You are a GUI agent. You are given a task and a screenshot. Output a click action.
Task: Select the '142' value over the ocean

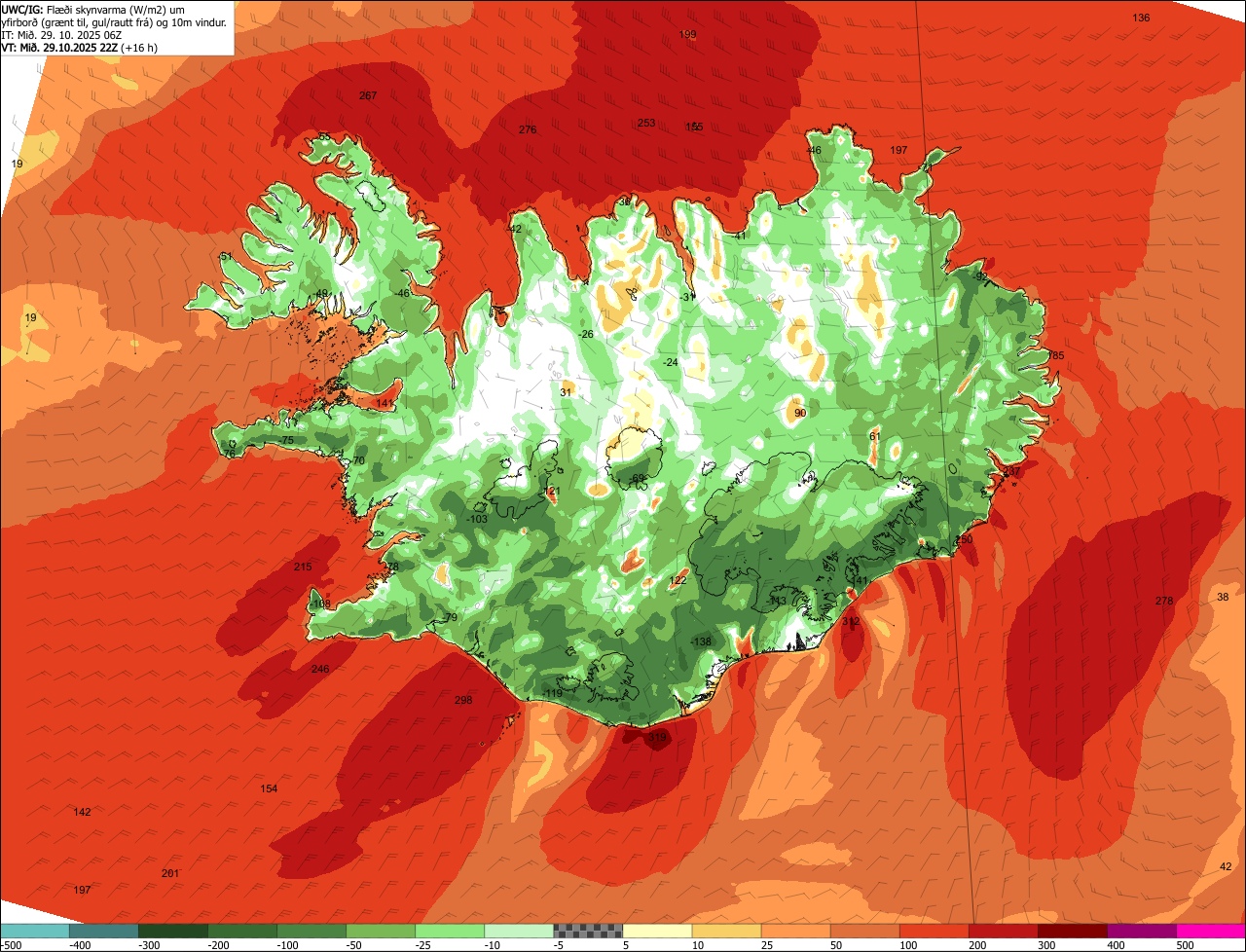pyautogui.click(x=83, y=812)
